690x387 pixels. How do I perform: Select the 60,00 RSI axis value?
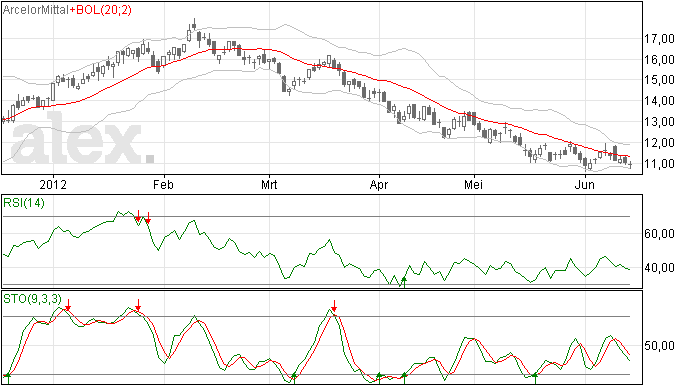click(659, 233)
